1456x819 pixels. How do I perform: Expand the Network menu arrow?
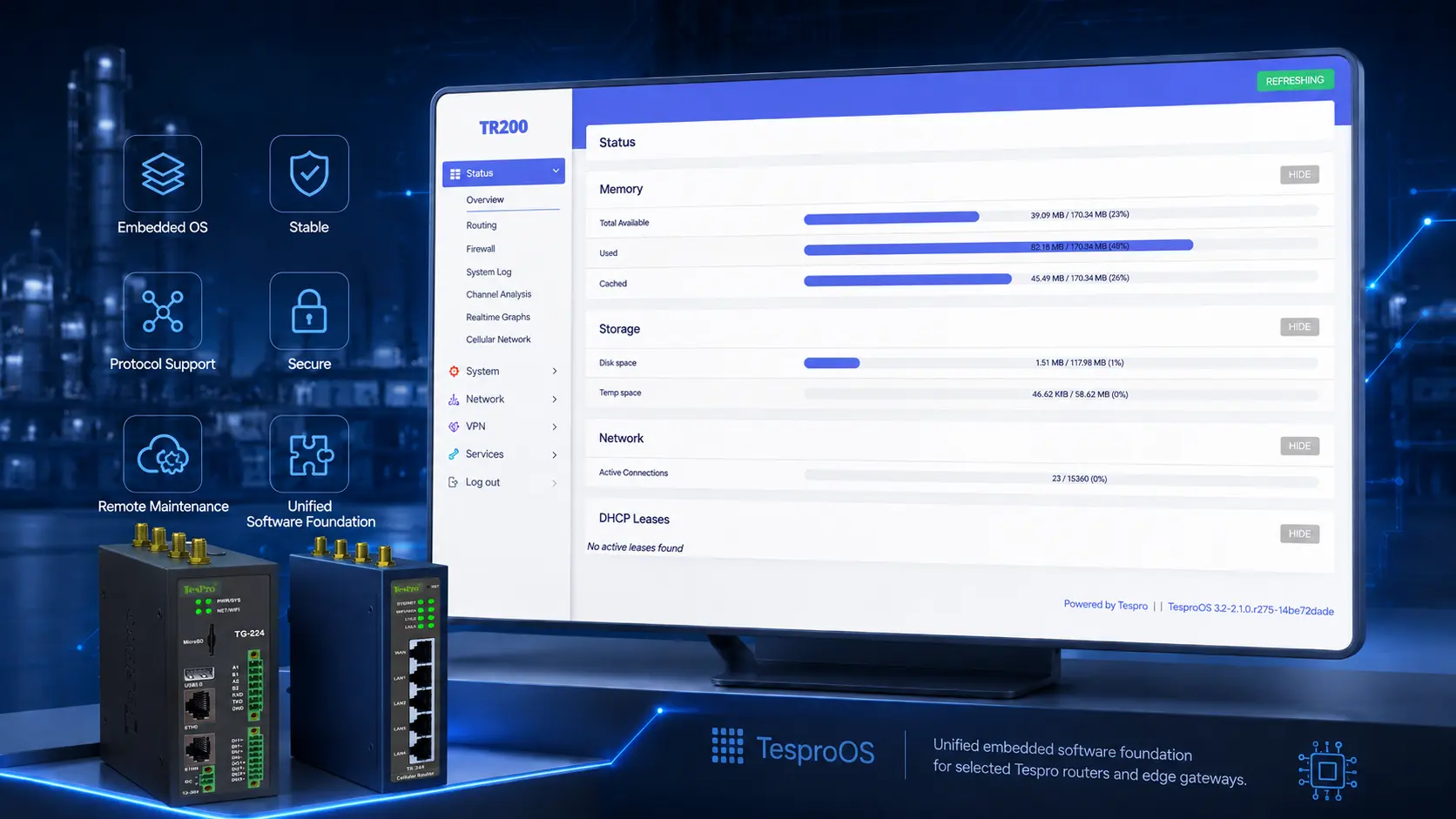tap(555, 399)
